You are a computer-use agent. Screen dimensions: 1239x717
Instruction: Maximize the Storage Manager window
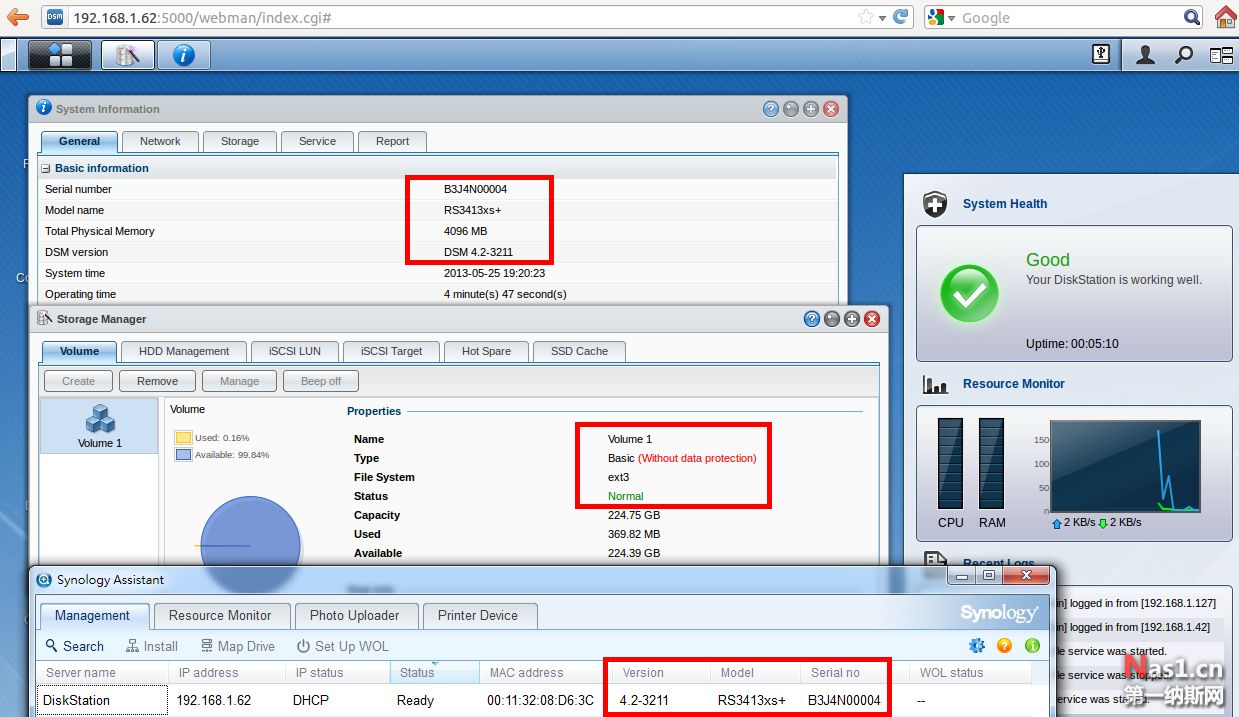click(852, 319)
